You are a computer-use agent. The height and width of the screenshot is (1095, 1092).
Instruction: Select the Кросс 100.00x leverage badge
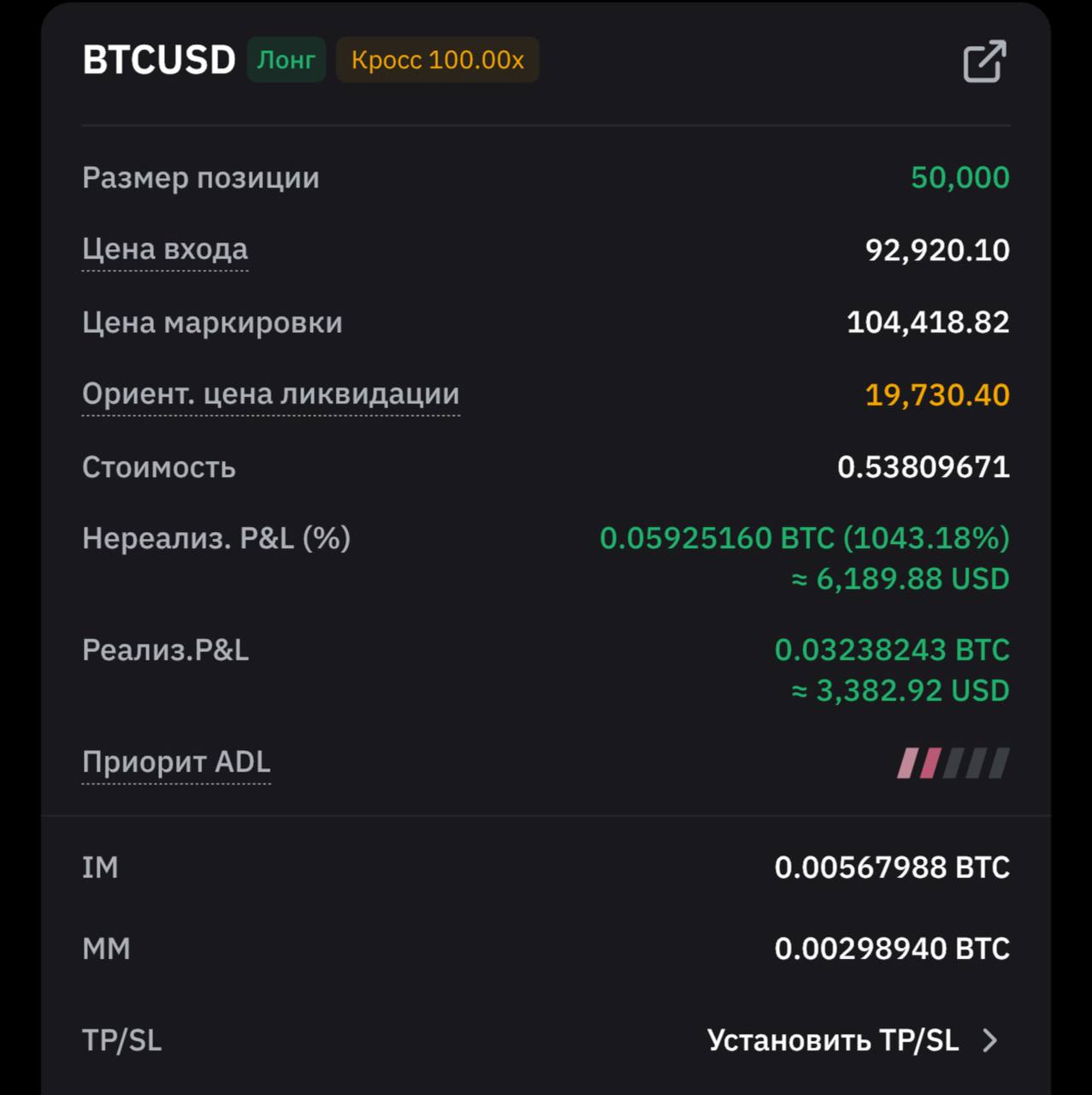pyautogui.click(x=437, y=60)
